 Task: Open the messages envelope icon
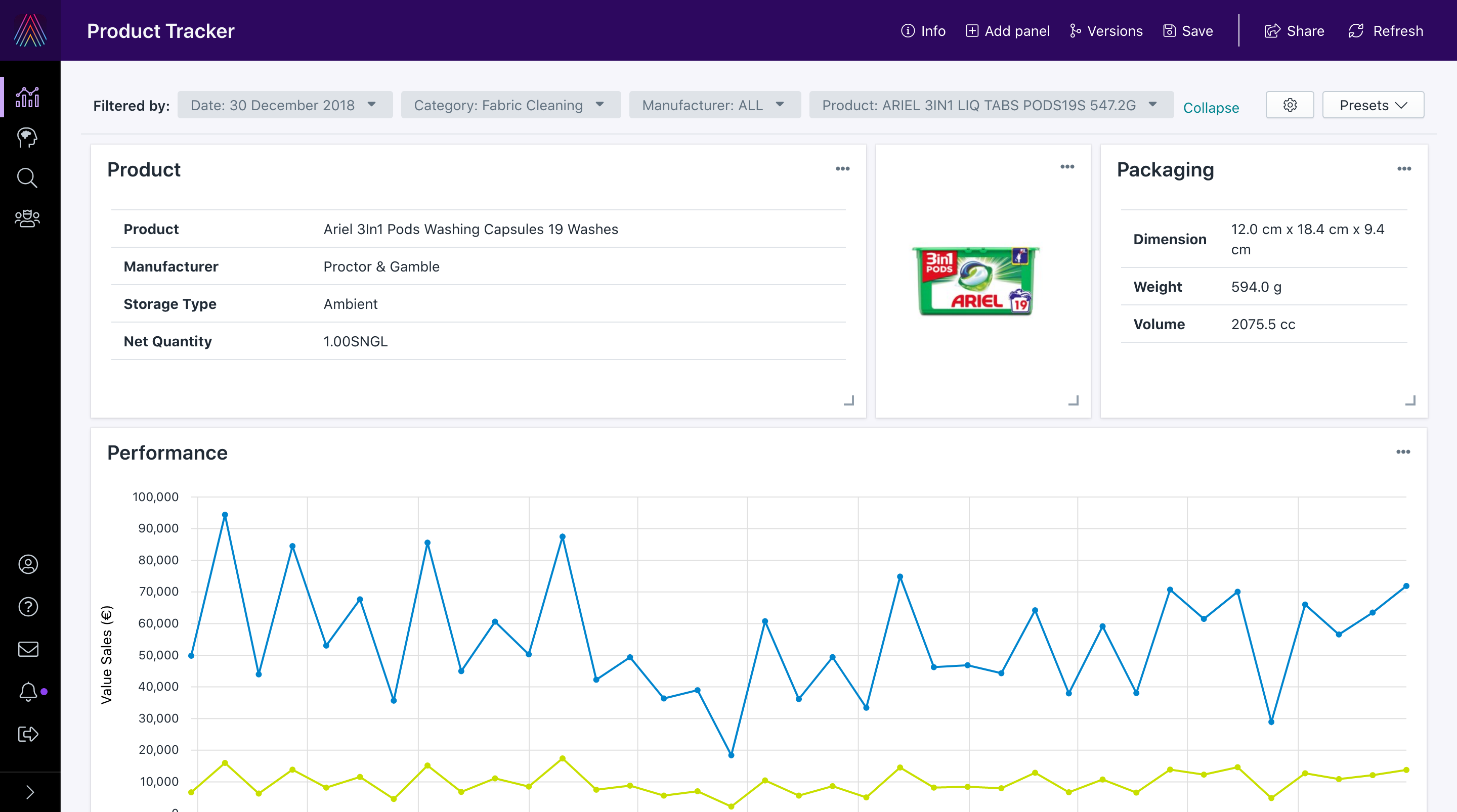click(27, 649)
